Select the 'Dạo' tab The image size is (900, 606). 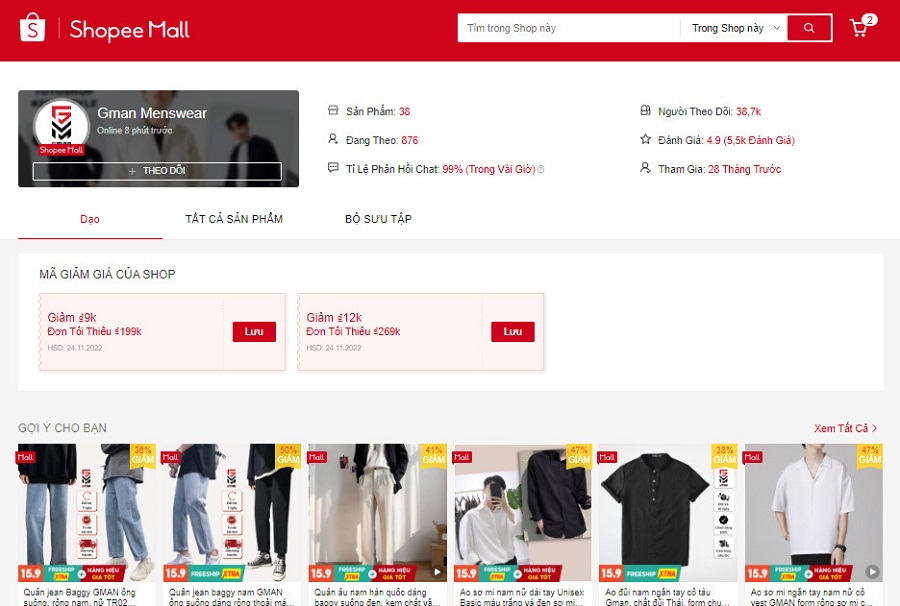(x=90, y=219)
